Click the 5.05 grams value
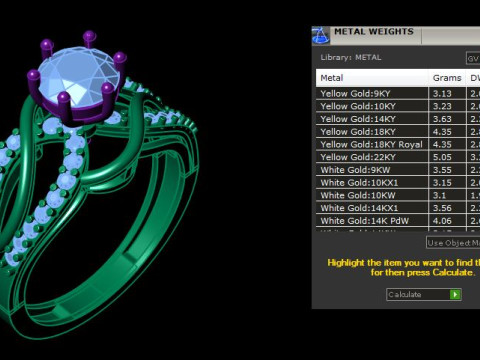The image size is (480, 360). point(442,157)
